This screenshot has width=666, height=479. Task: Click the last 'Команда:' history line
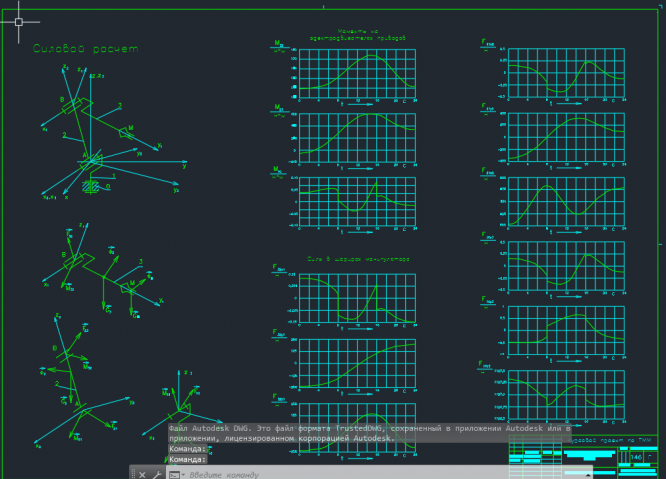(188, 459)
